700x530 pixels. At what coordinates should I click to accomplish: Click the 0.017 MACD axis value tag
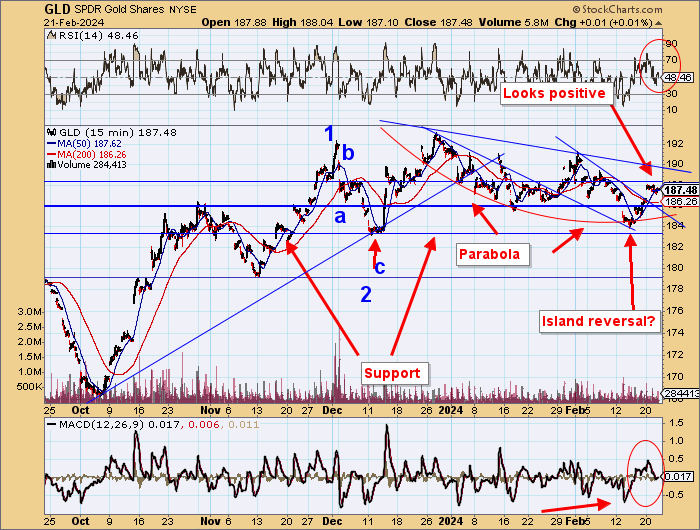click(x=678, y=477)
